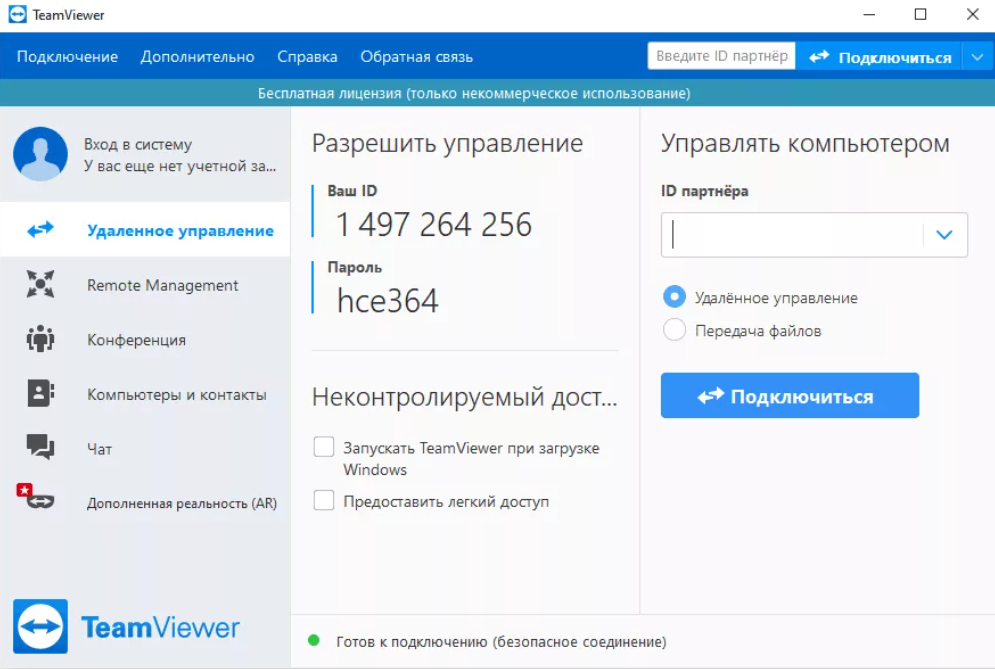995x669 pixels.
Task: Click the Чат speech bubbles icon
Action: [41, 447]
